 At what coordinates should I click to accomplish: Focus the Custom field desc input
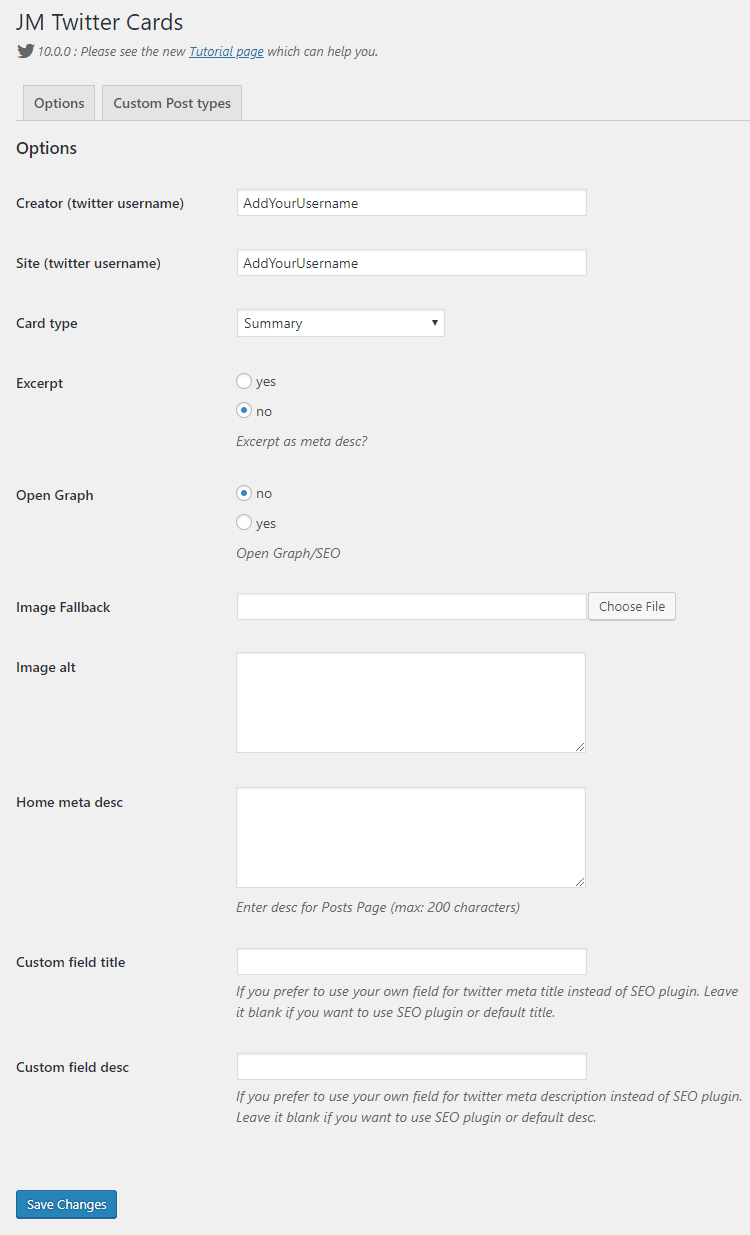click(x=411, y=1067)
